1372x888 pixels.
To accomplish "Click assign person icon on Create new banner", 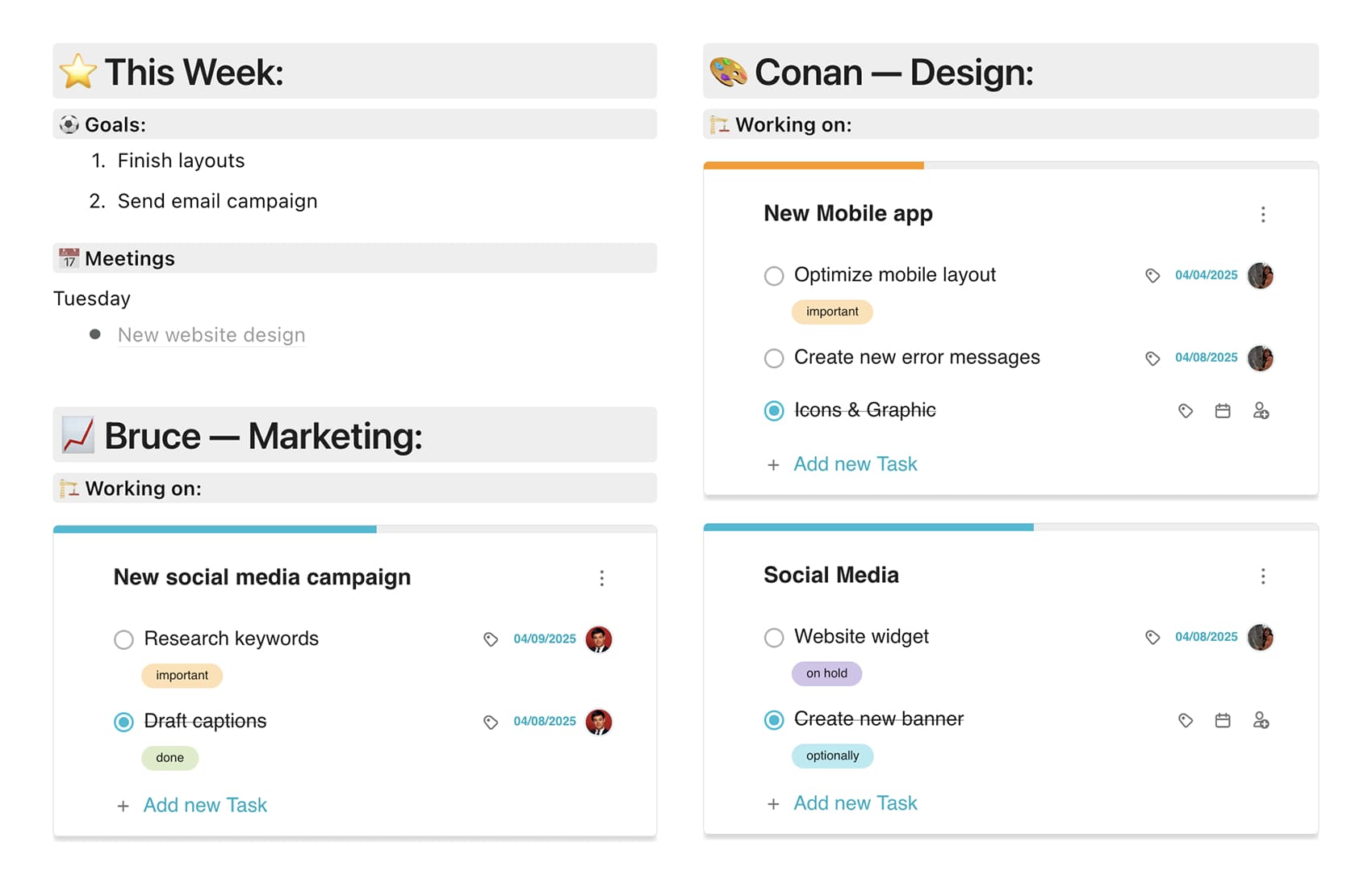I will pos(1261,720).
